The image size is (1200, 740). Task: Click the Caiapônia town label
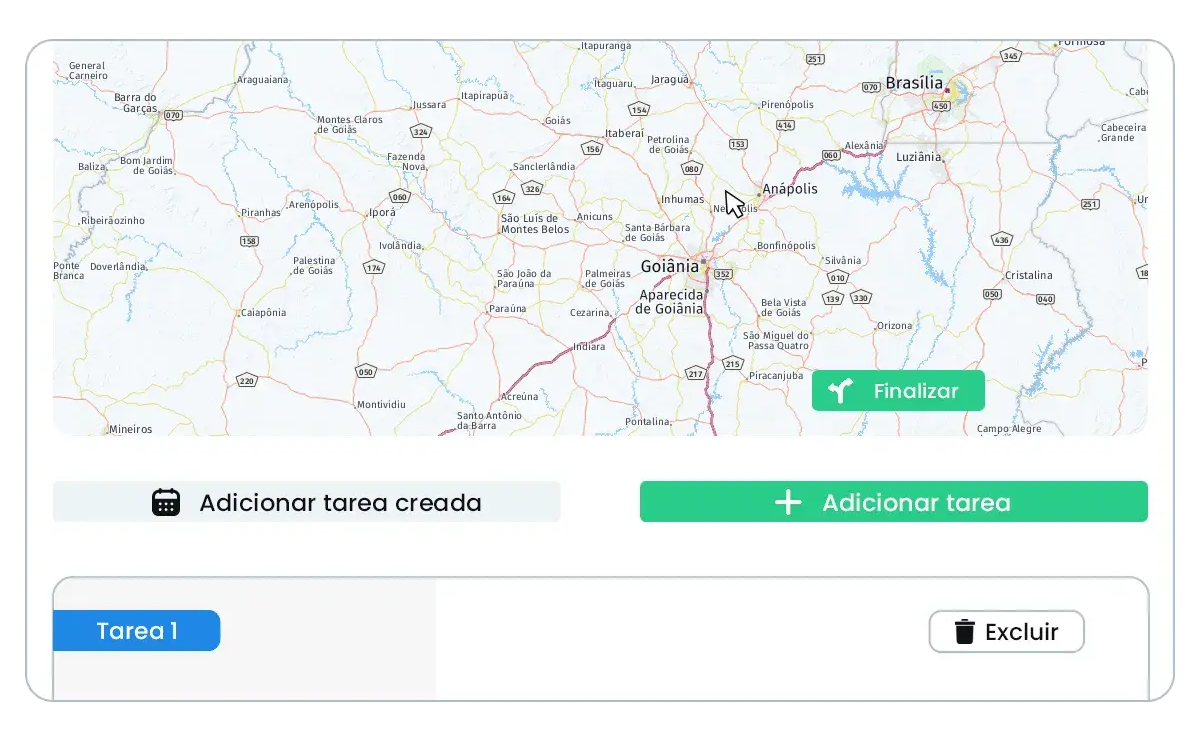(x=263, y=313)
